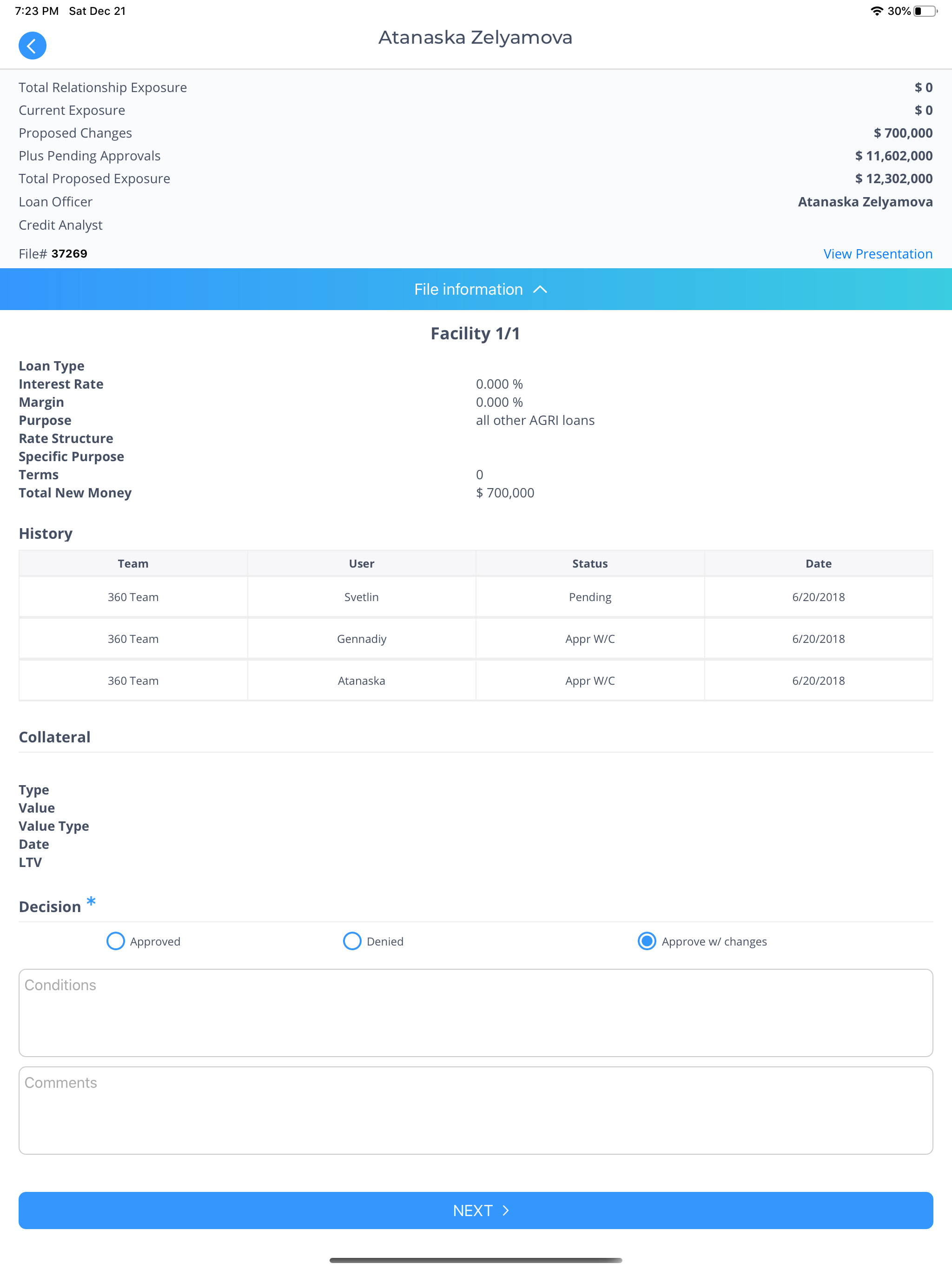
Task: Tap the blue back arrow icon
Action: 32,46
